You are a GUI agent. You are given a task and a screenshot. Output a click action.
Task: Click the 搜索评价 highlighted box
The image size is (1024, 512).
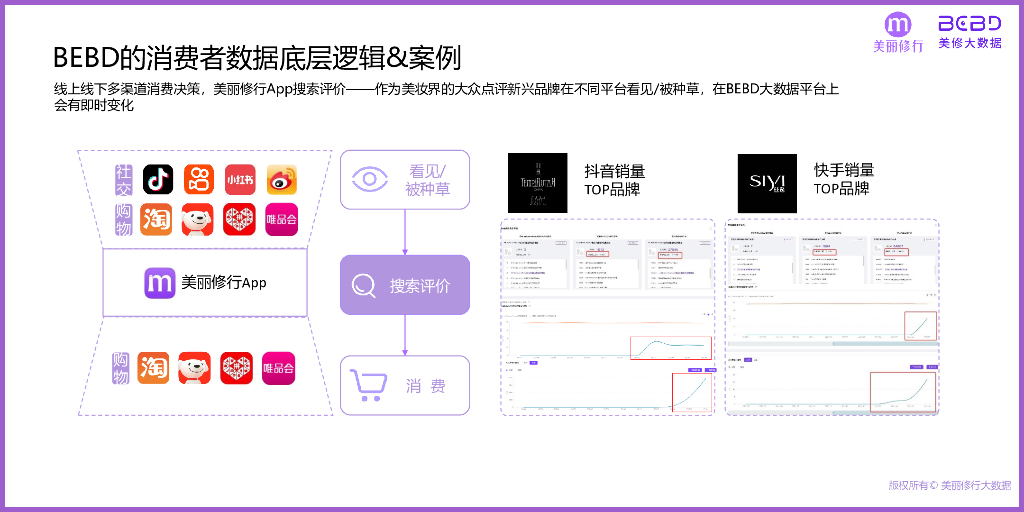[x=405, y=285]
